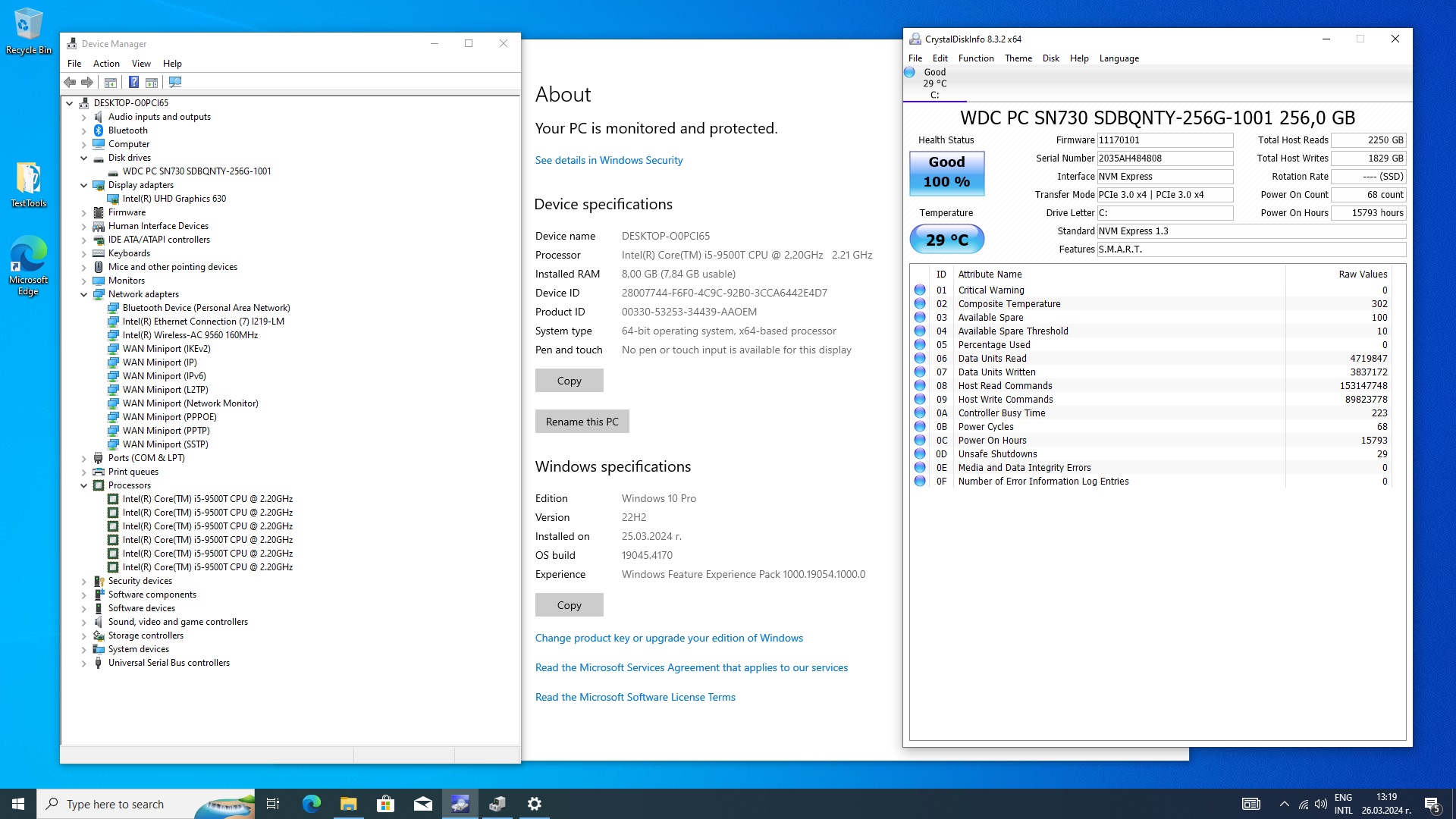The height and width of the screenshot is (819, 1456).
Task: Copy device specifications button
Action: point(570,381)
